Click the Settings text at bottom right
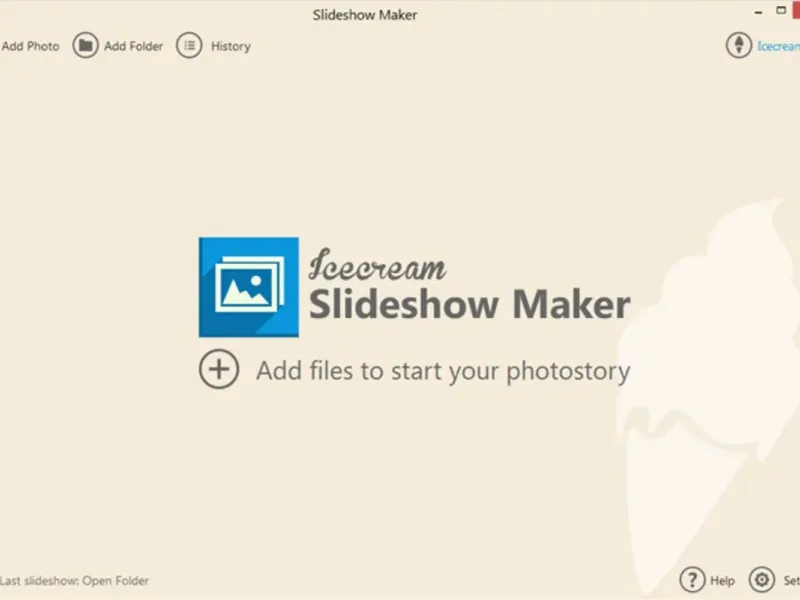 pos(792,581)
